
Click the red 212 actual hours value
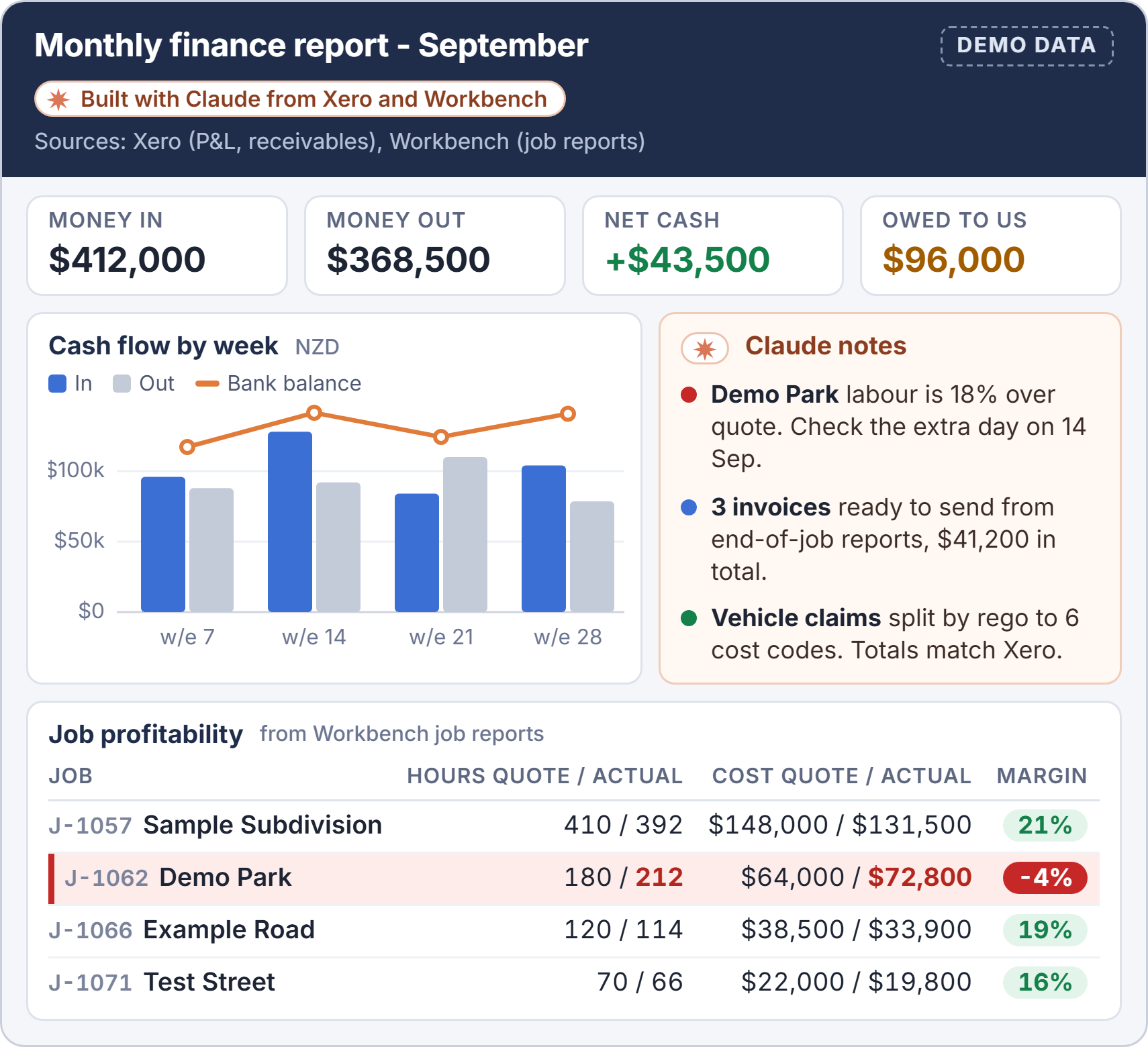(659, 878)
